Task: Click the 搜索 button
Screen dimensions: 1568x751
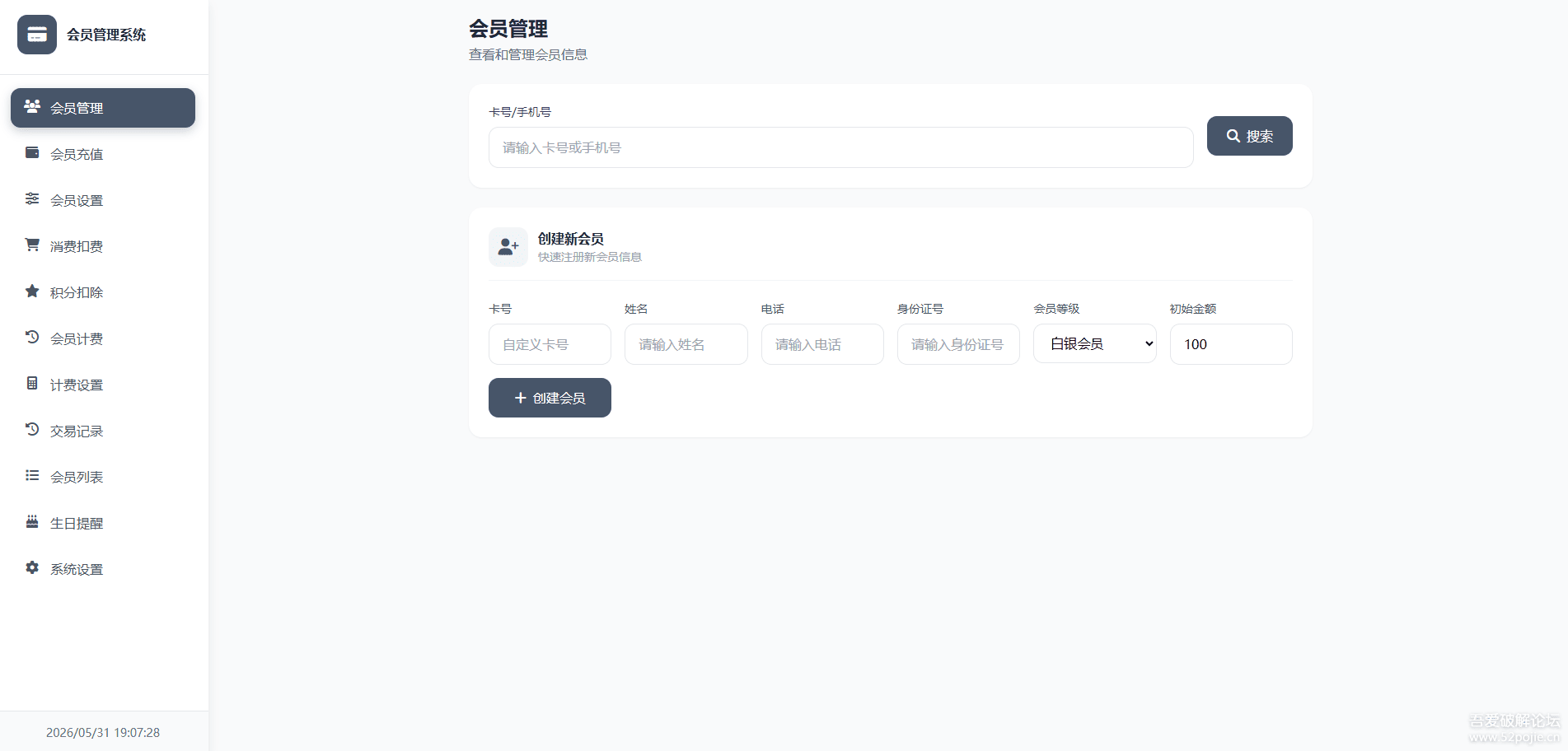Action: (1249, 136)
